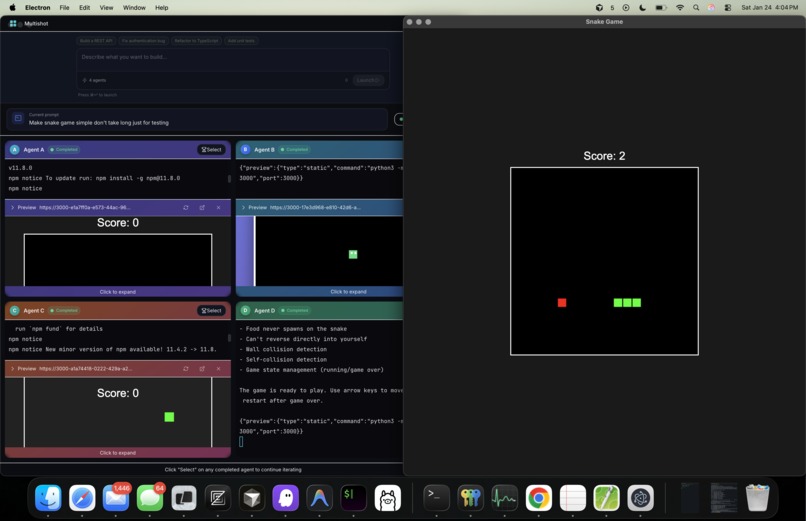This screenshot has height=521, width=806.
Task: Open Agent A preview in external window
Action: click(x=202, y=208)
